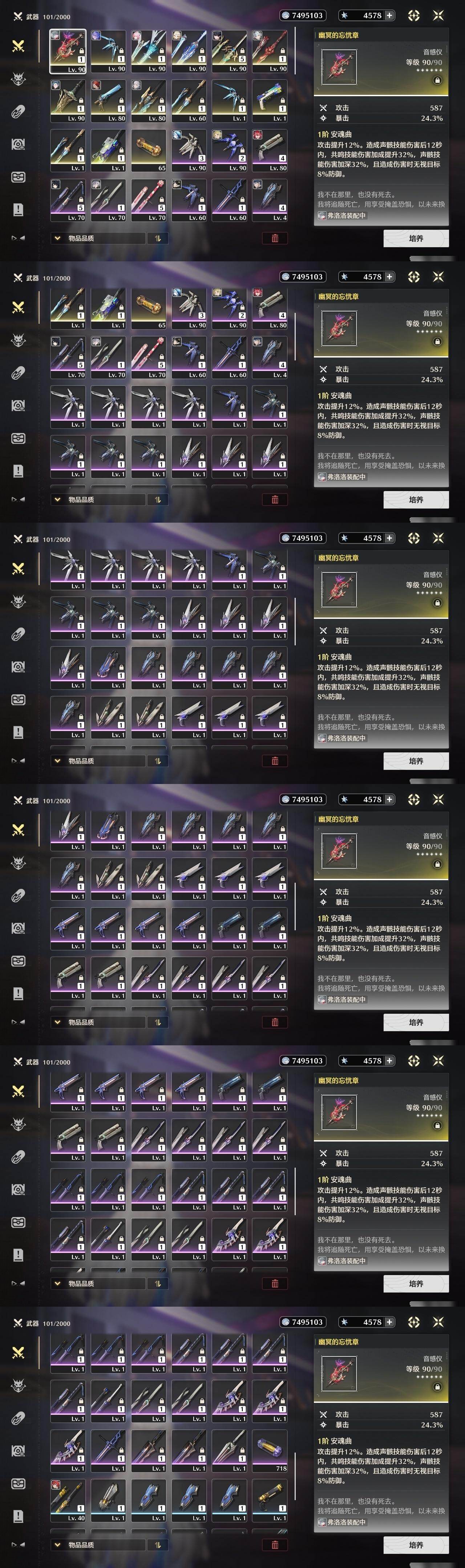This screenshot has height=1568, width=465.
Task: Open the topmost 物品品质 sort dropdown
Action: coord(98,238)
